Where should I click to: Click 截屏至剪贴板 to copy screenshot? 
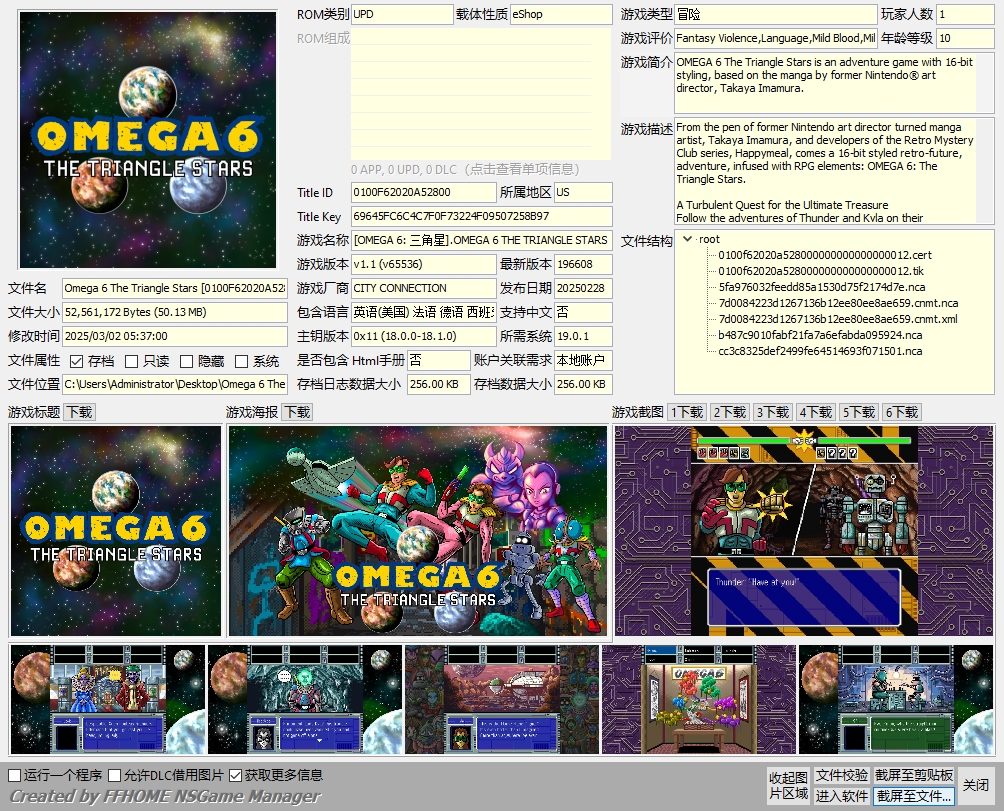(x=914, y=775)
